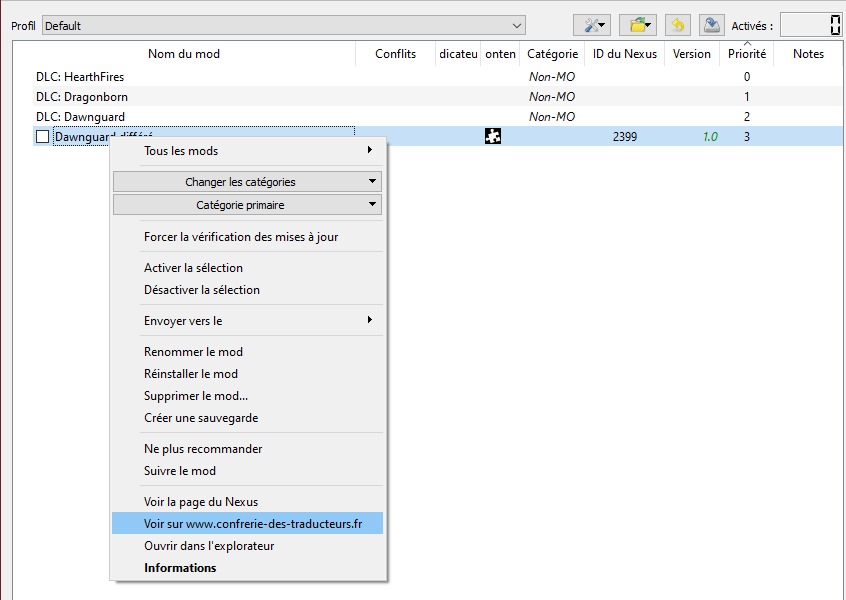Screen dimensions: 846x600
Task: Open the Profil Default dropdown
Action: pyautogui.click(x=284, y=25)
